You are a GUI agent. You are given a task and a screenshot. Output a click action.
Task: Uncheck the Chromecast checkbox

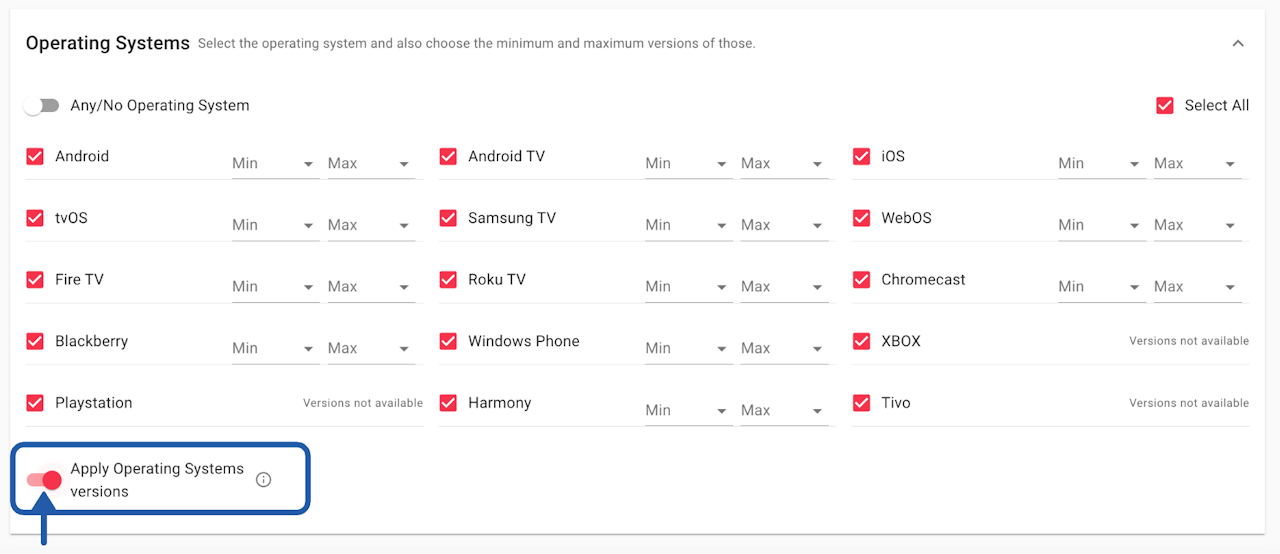click(x=861, y=280)
